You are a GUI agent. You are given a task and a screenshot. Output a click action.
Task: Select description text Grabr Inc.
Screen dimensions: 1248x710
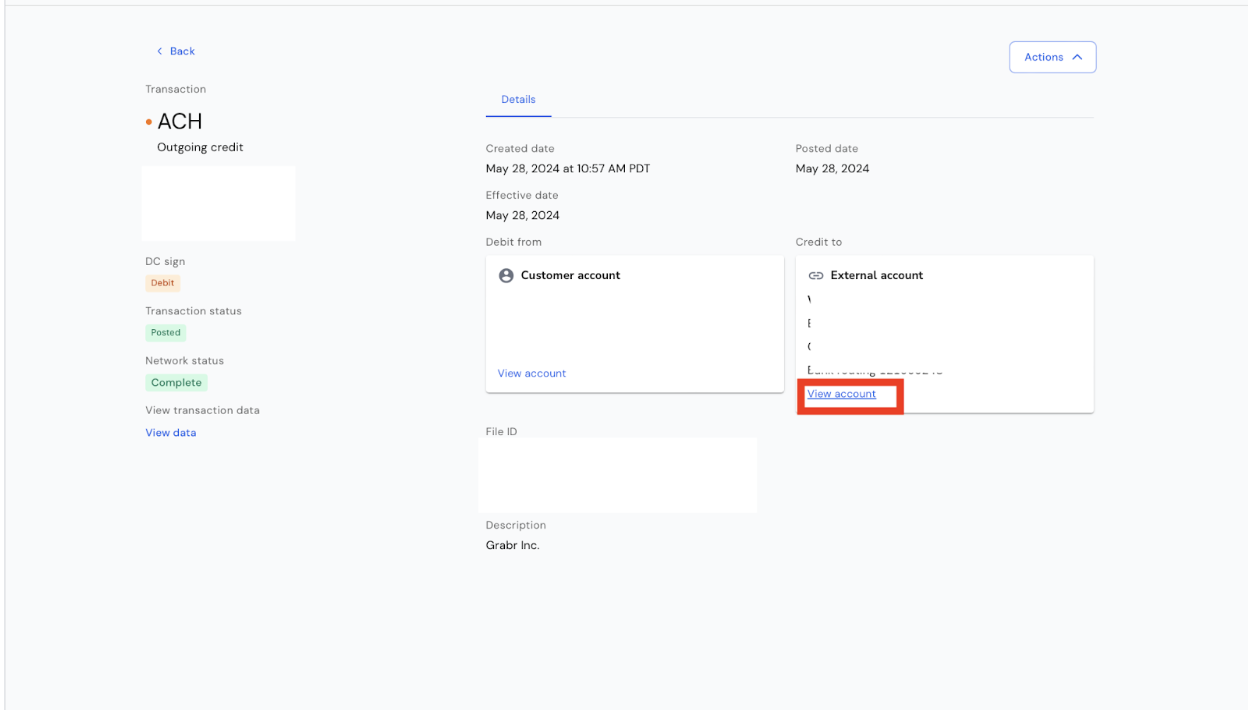point(513,545)
